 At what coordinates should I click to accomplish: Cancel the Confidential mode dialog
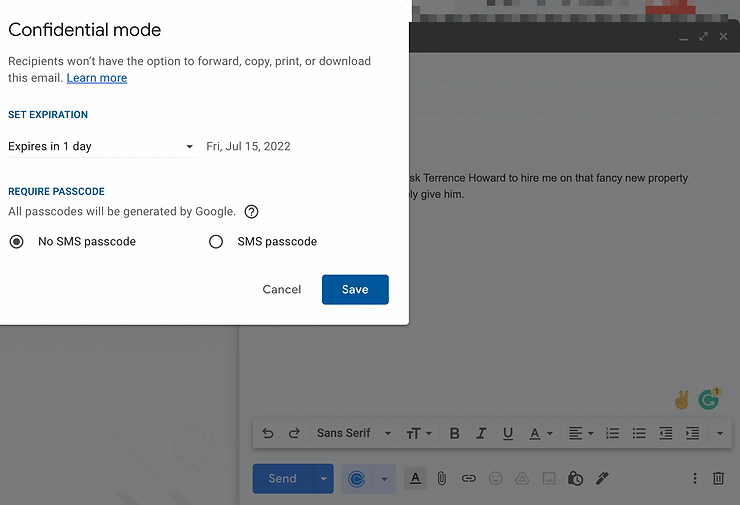[281, 290]
